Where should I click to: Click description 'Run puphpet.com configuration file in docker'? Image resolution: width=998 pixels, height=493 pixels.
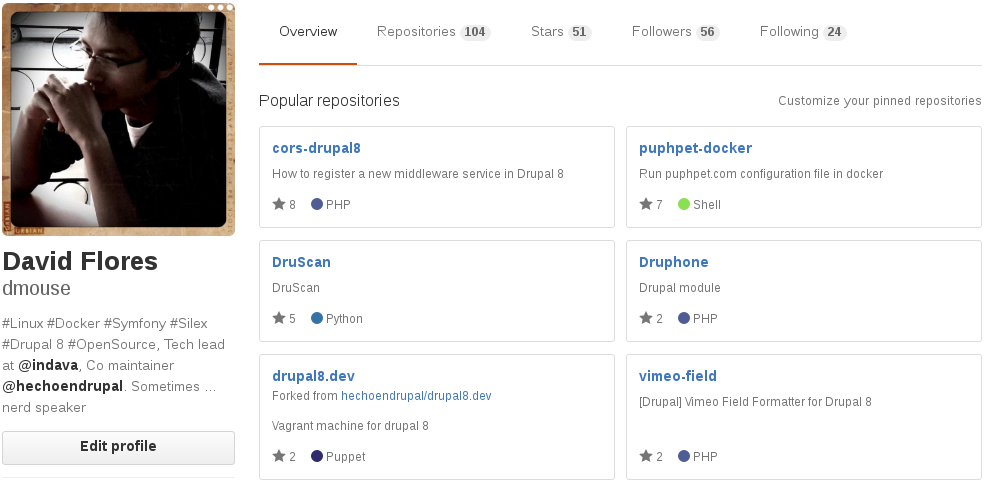[x=761, y=174]
